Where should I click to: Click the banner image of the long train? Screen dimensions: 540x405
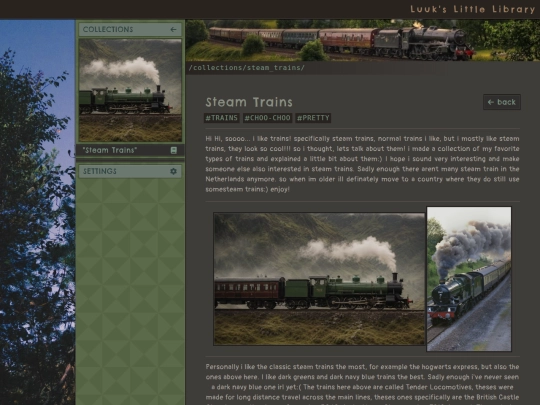click(x=363, y=40)
